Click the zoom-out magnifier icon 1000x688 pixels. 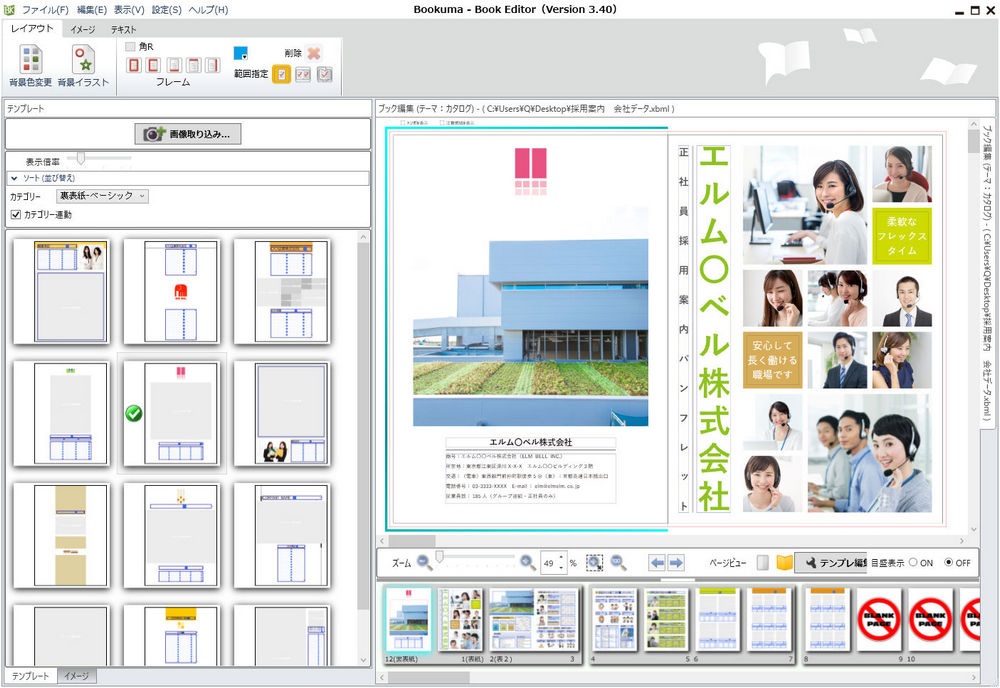(425, 563)
